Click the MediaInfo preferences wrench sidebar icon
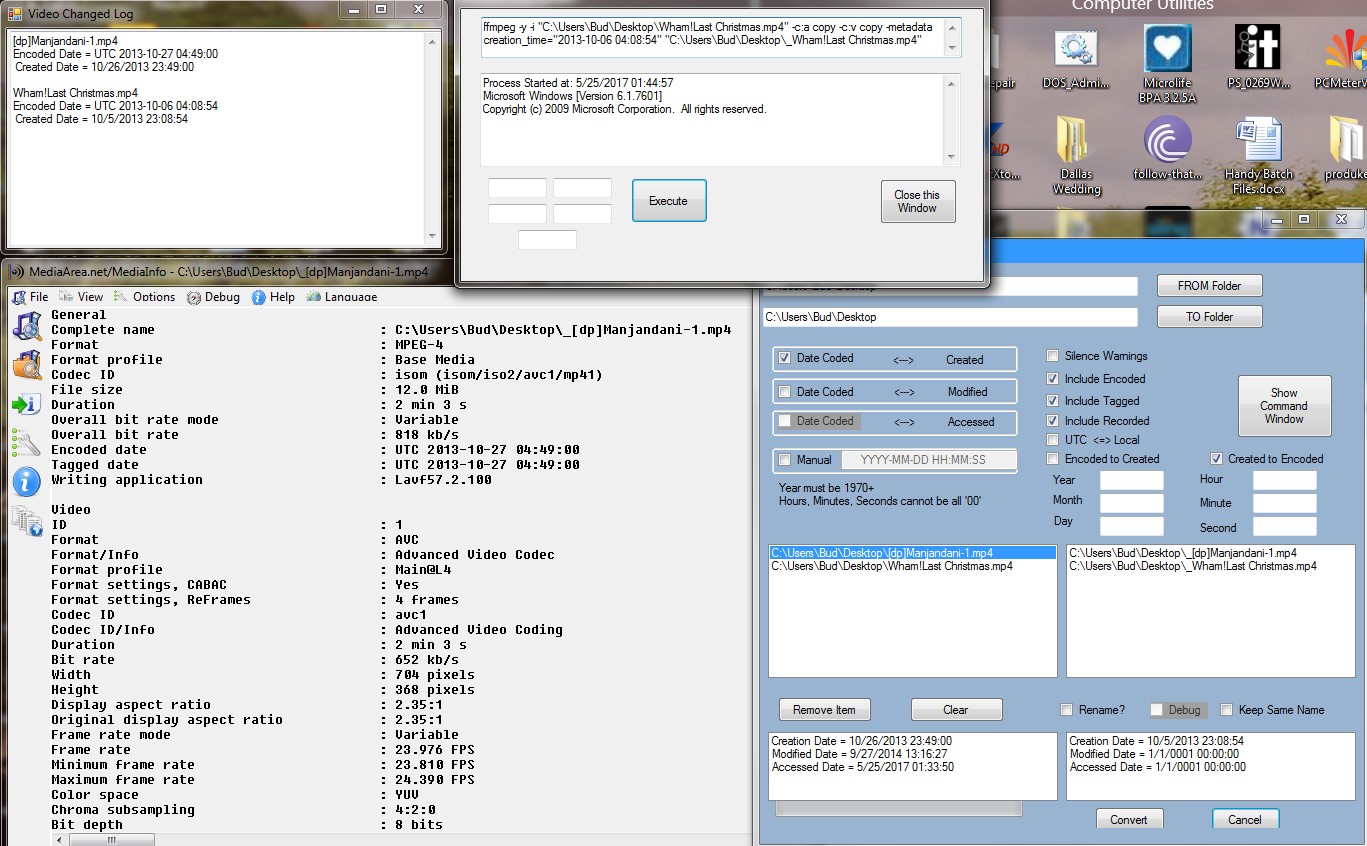 [x=26, y=442]
